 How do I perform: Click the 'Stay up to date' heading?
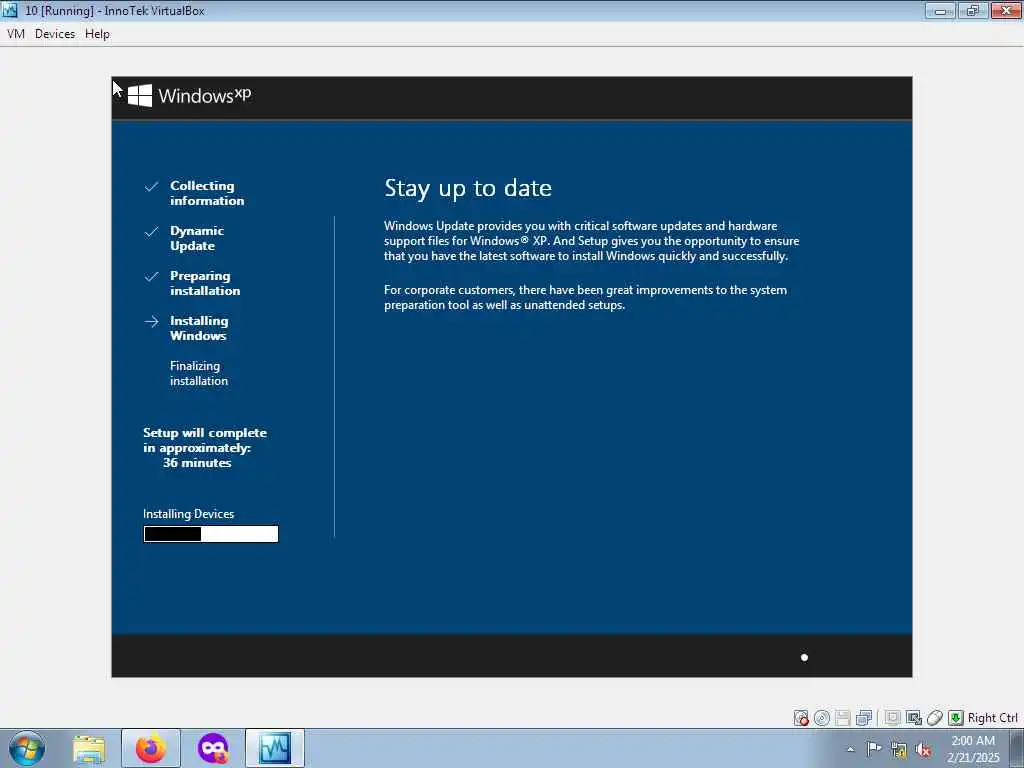[x=468, y=188]
